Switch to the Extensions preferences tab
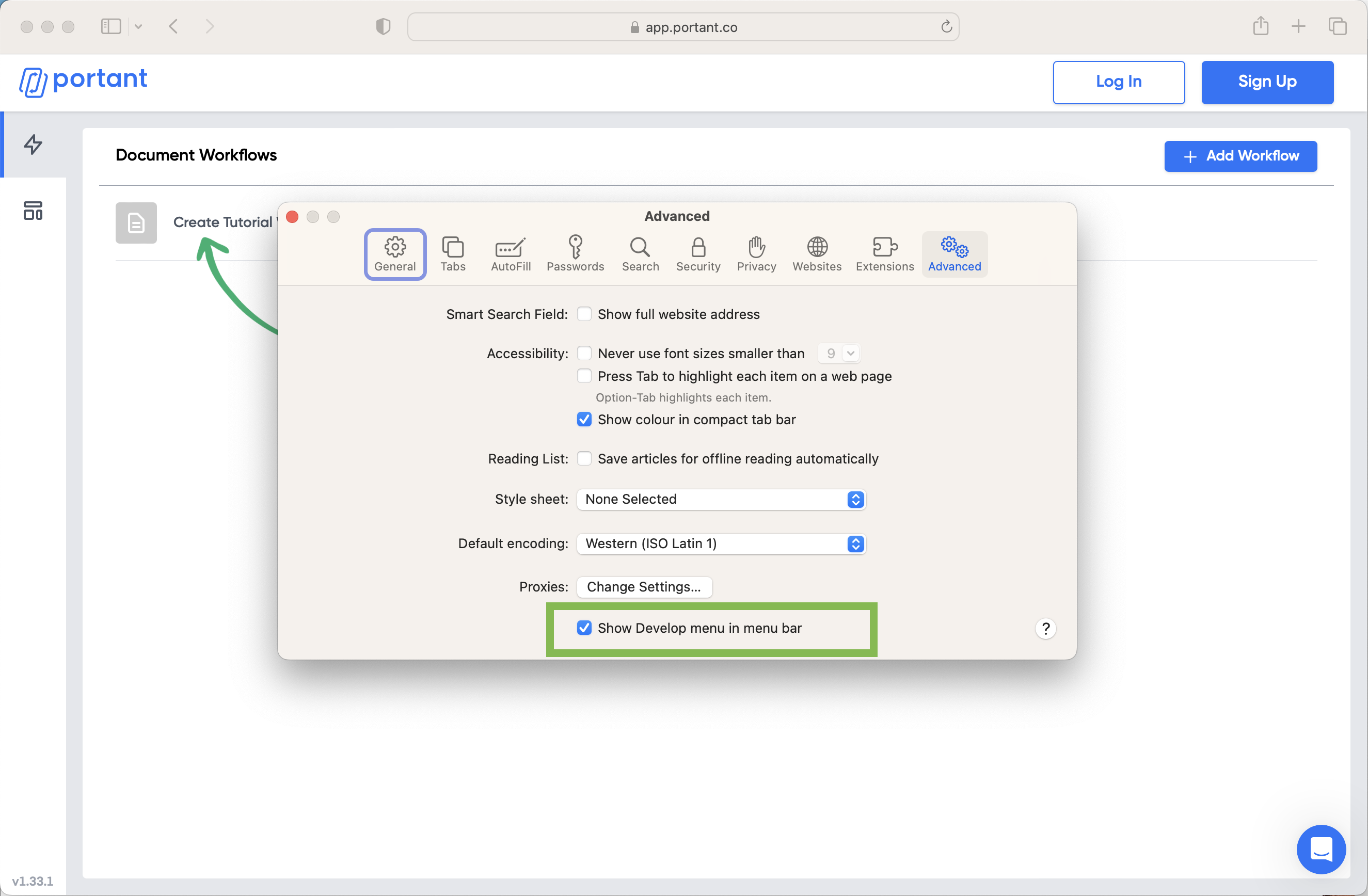 point(884,254)
